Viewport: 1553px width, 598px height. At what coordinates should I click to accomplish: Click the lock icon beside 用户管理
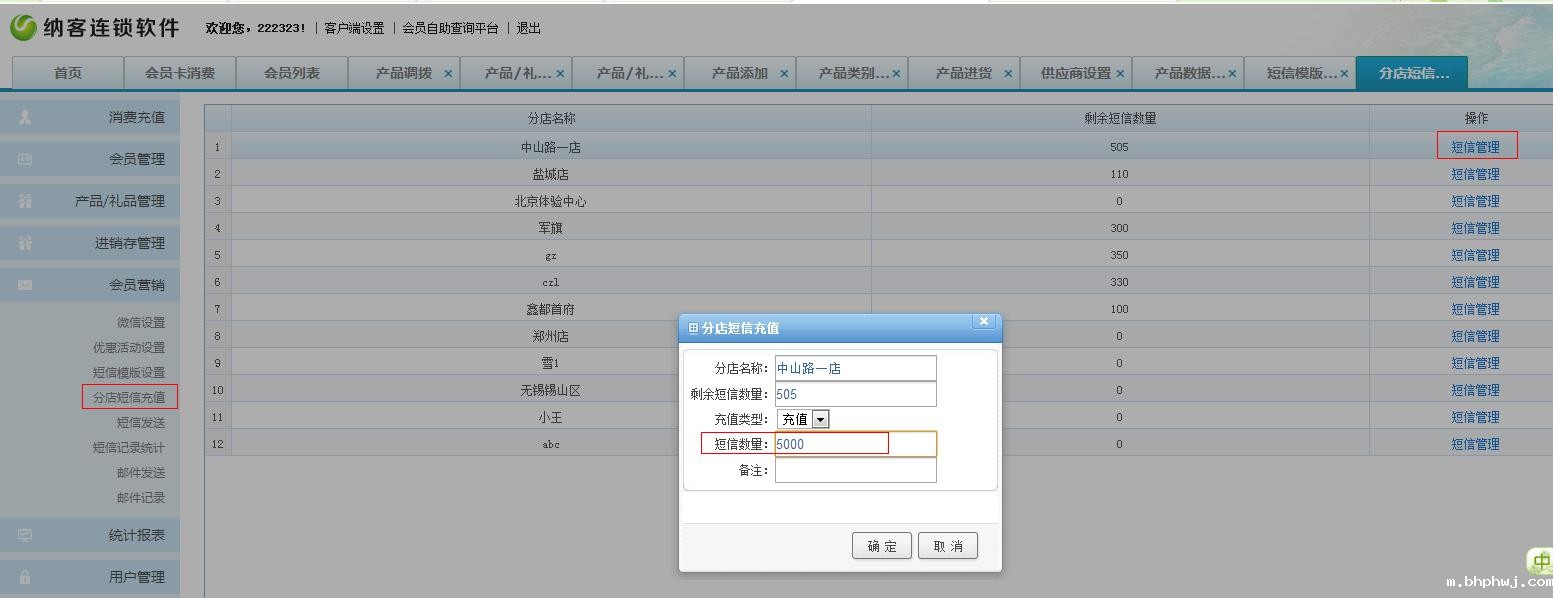(25, 577)
